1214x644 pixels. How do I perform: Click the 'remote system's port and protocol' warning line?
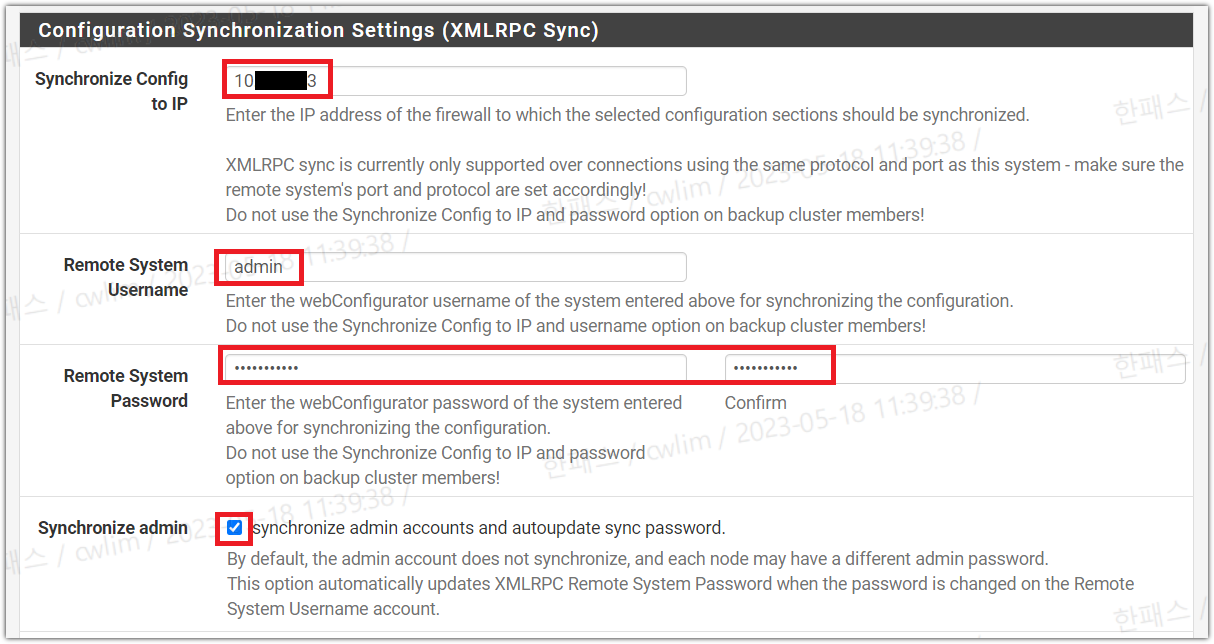click(436, 189)
